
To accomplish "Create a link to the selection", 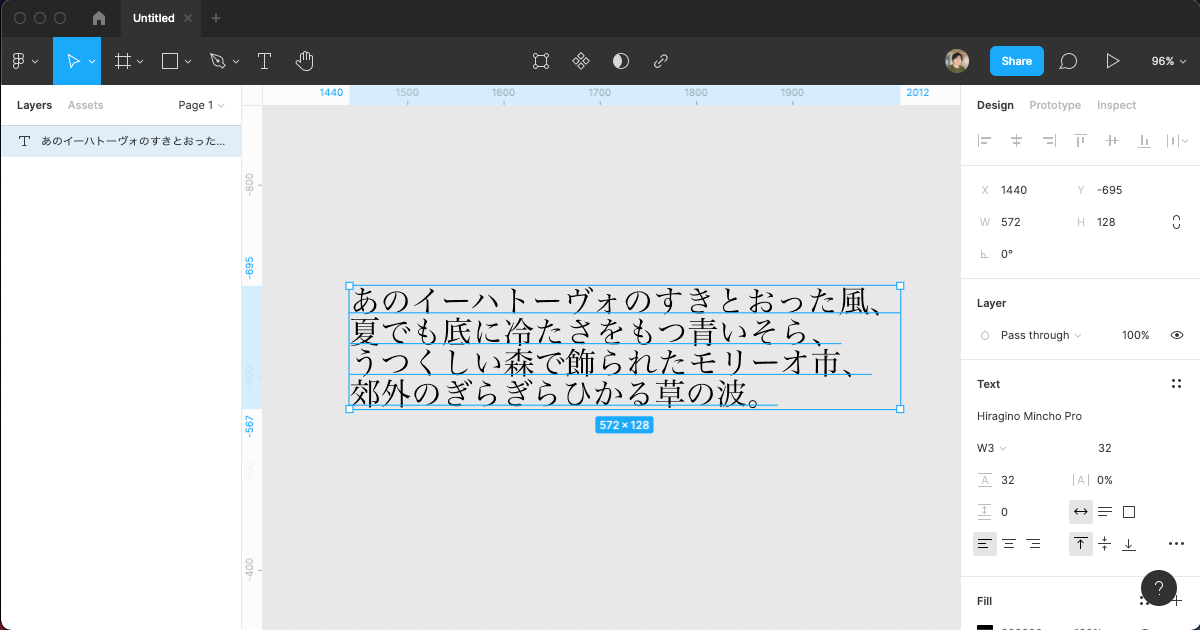I will tap(660, 61).
